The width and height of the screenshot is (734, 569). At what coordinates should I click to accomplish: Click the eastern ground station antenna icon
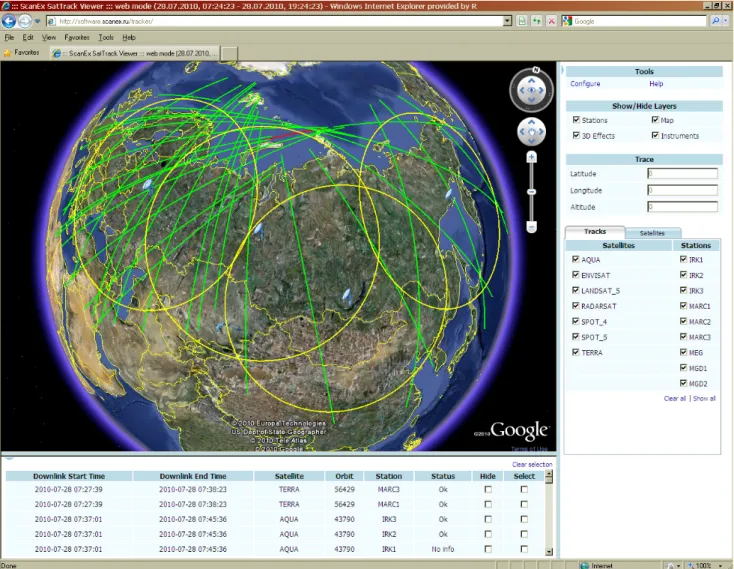click(x=448, y=193)
